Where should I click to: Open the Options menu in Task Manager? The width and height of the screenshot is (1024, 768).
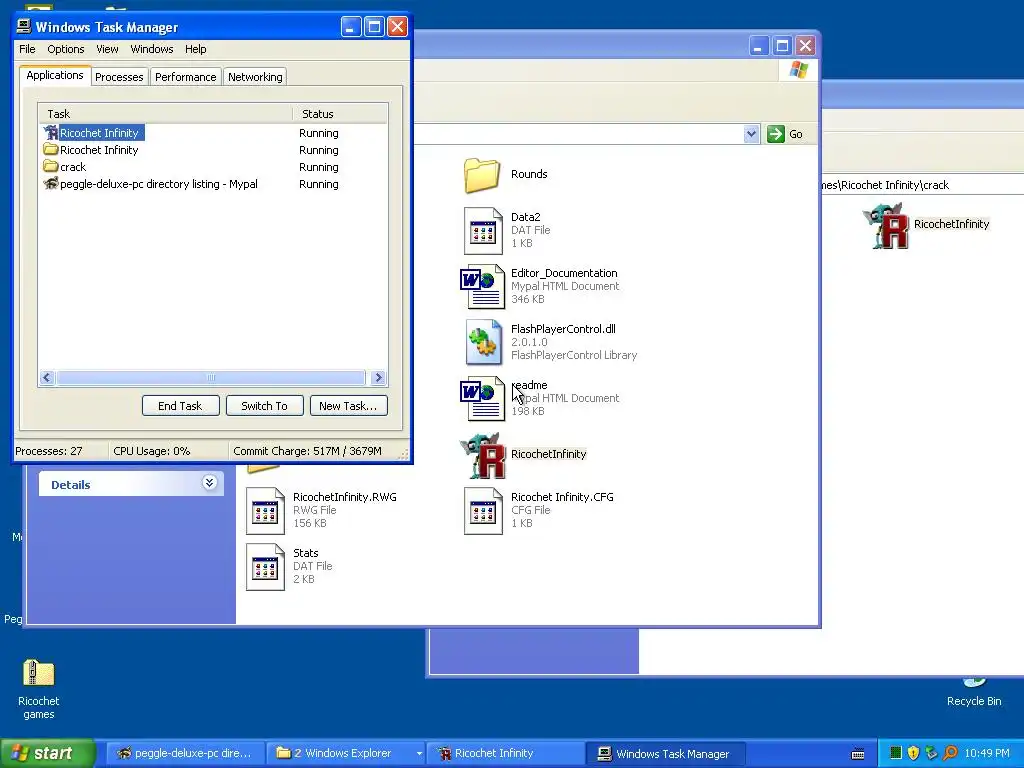pyautogui.click(x=65, y=49)
